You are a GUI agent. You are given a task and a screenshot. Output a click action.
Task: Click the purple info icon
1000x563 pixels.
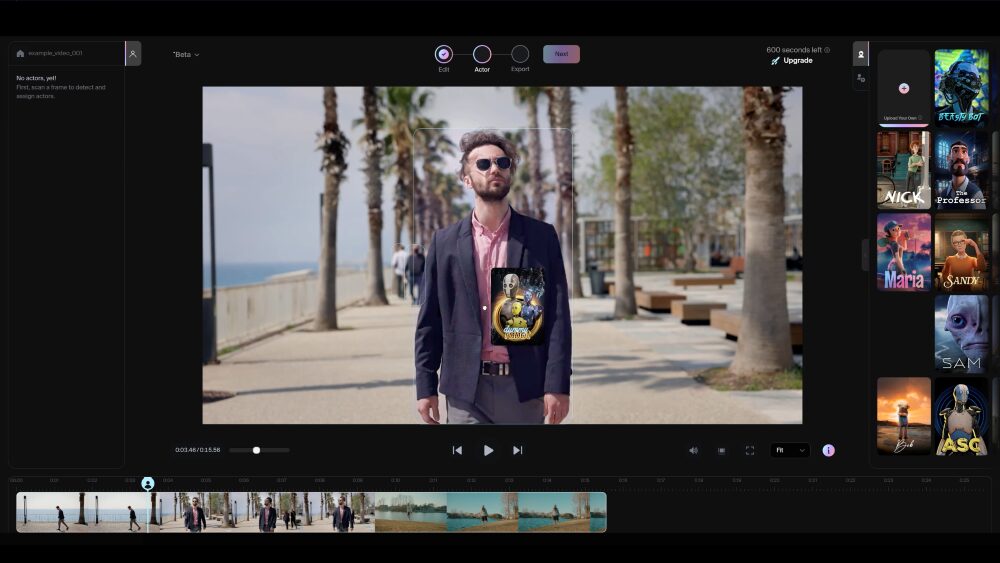coord(828,450)
